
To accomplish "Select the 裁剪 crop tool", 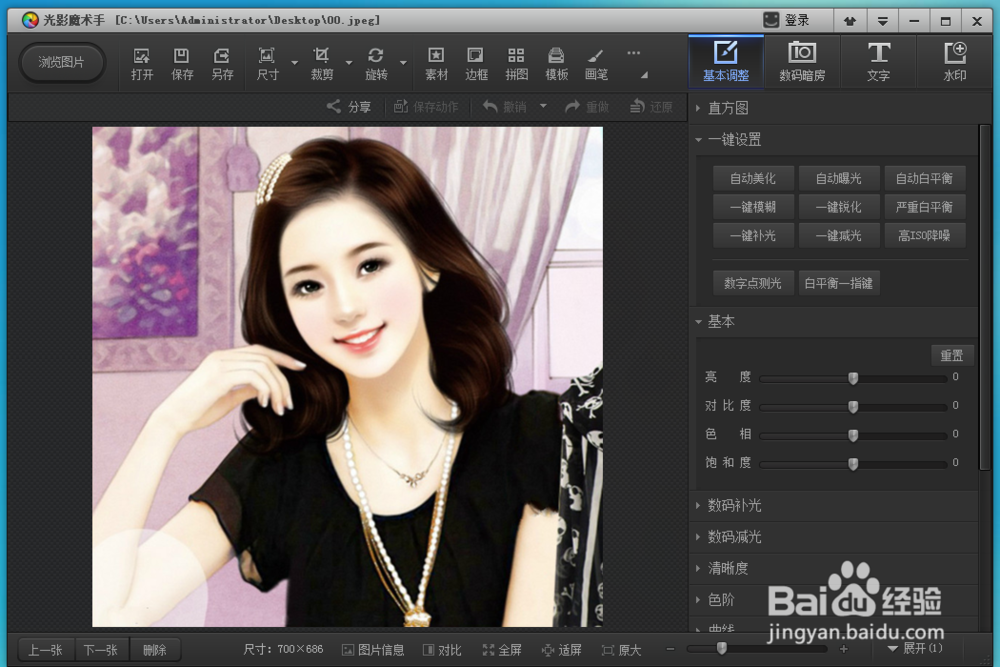I will (x=321, y=64).
